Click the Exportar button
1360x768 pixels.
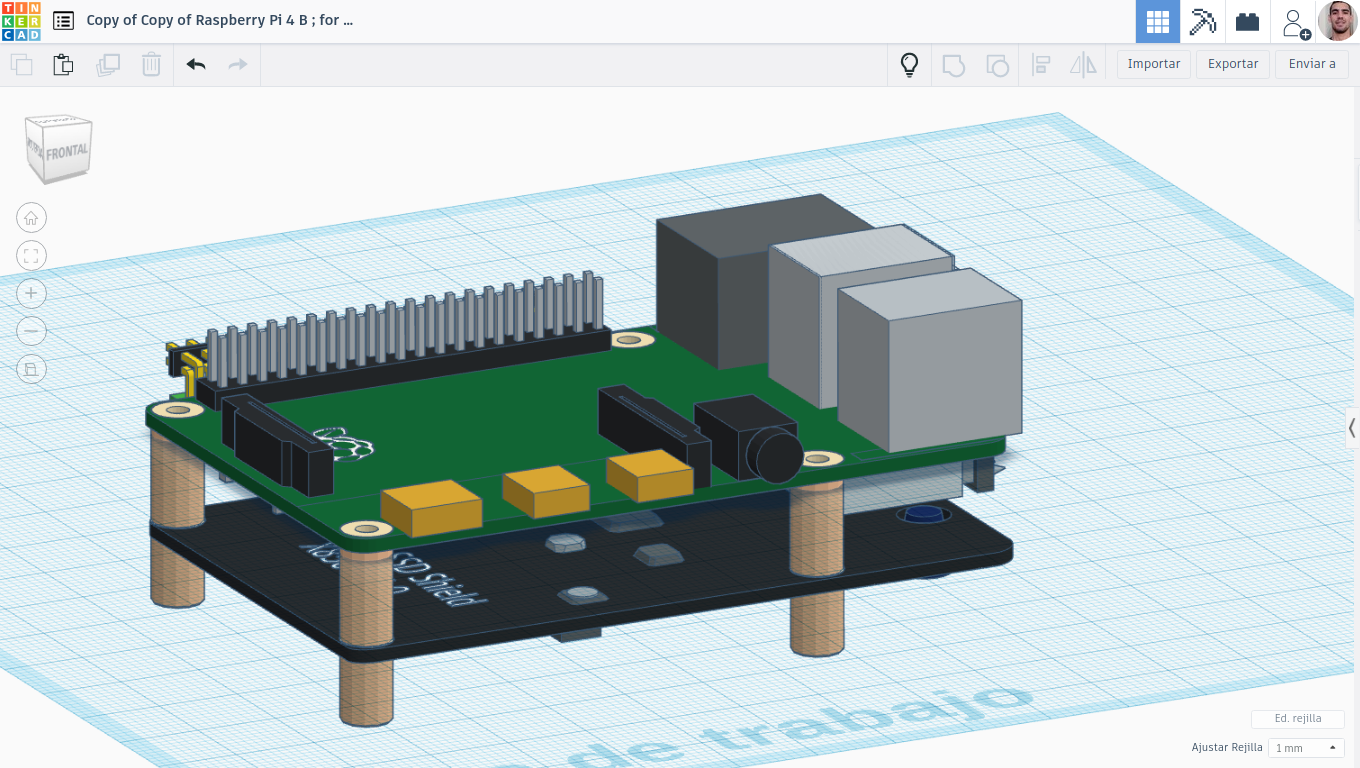coord(1233,64)
